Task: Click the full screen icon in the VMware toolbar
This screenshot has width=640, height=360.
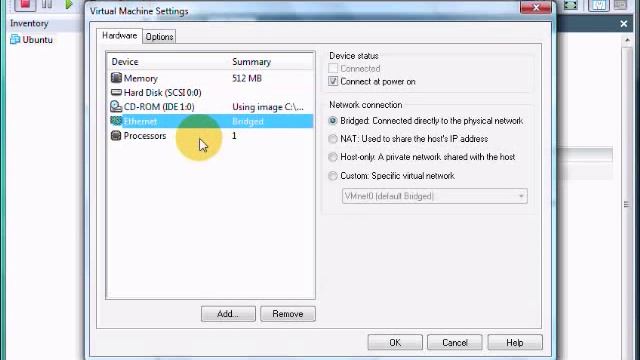Action: (571, 5)
